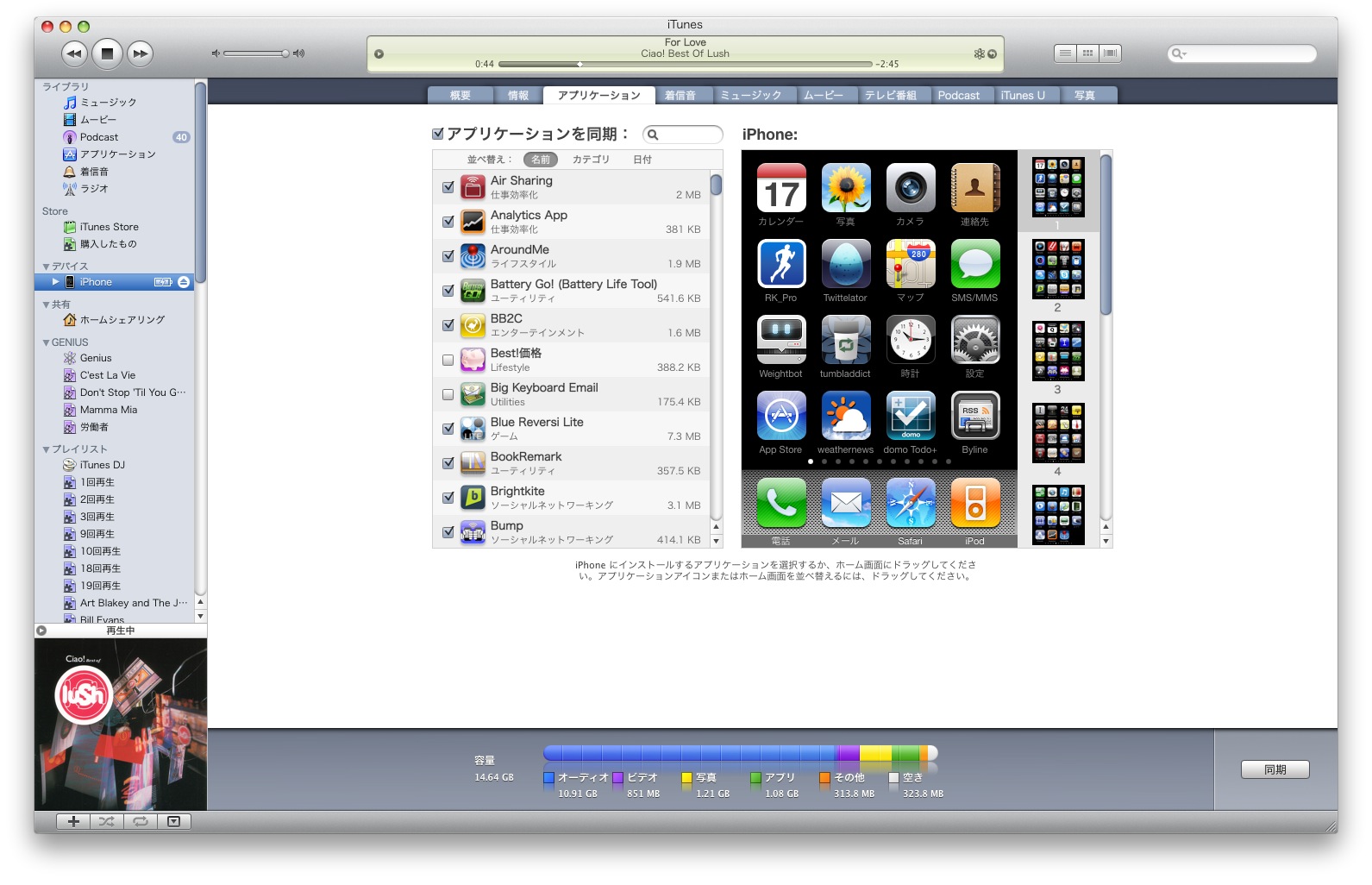1372x885 pixels.
Task: Select the Clock app icon
Action: pos(911,339)
